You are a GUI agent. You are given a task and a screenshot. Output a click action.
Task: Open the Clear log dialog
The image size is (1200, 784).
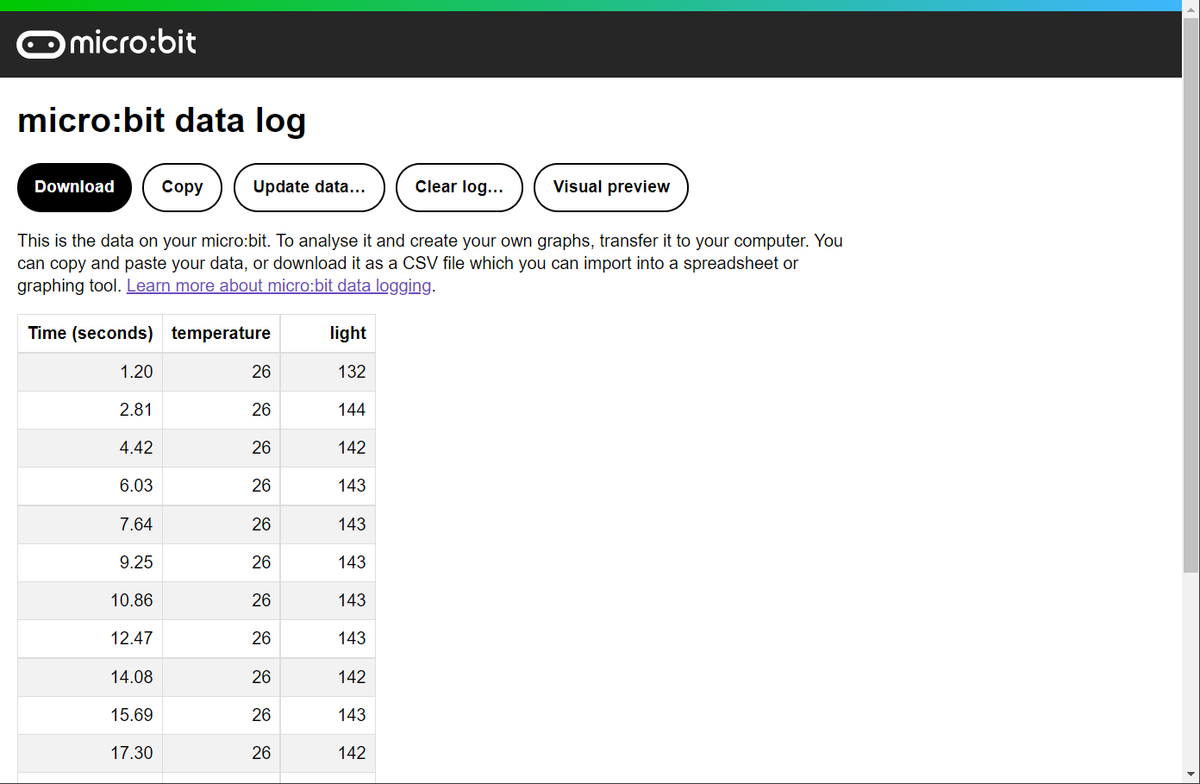coord(459,187)
